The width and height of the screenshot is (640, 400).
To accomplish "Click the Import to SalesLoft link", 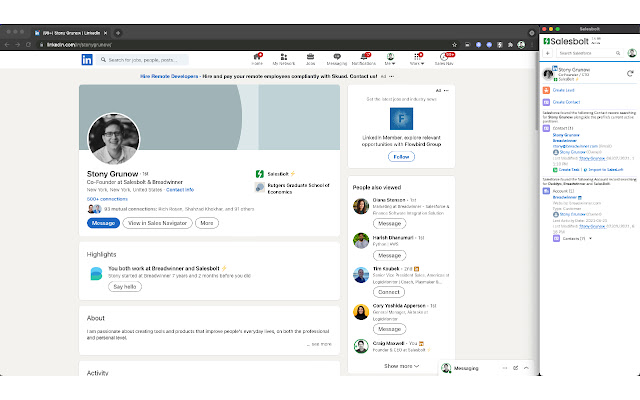I will (x=606, y=169).
